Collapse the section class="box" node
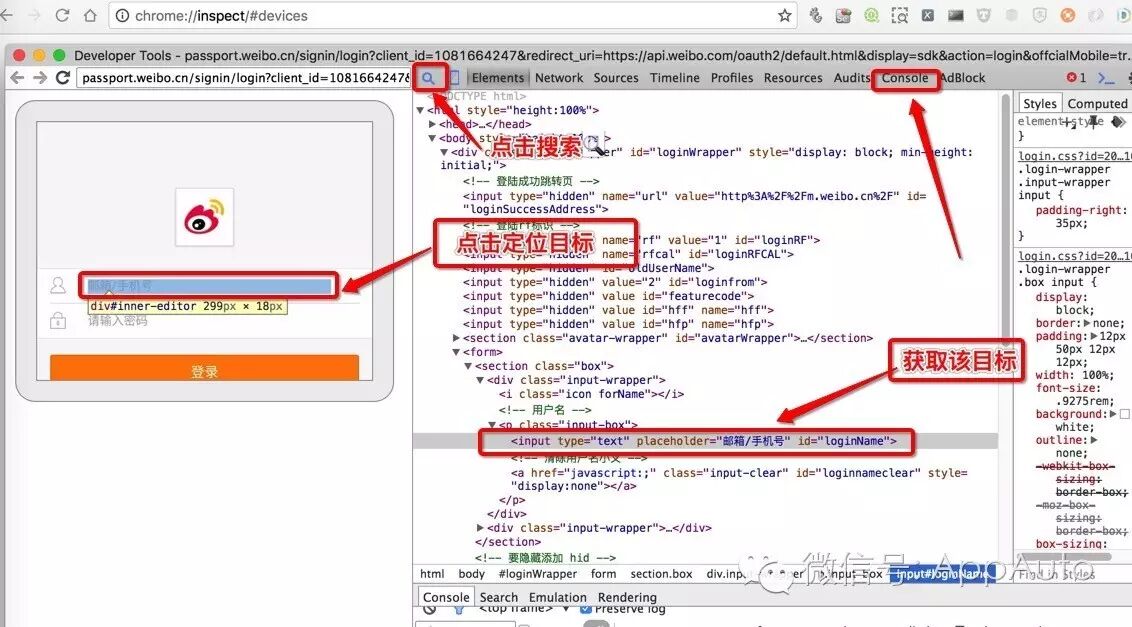 468,366
